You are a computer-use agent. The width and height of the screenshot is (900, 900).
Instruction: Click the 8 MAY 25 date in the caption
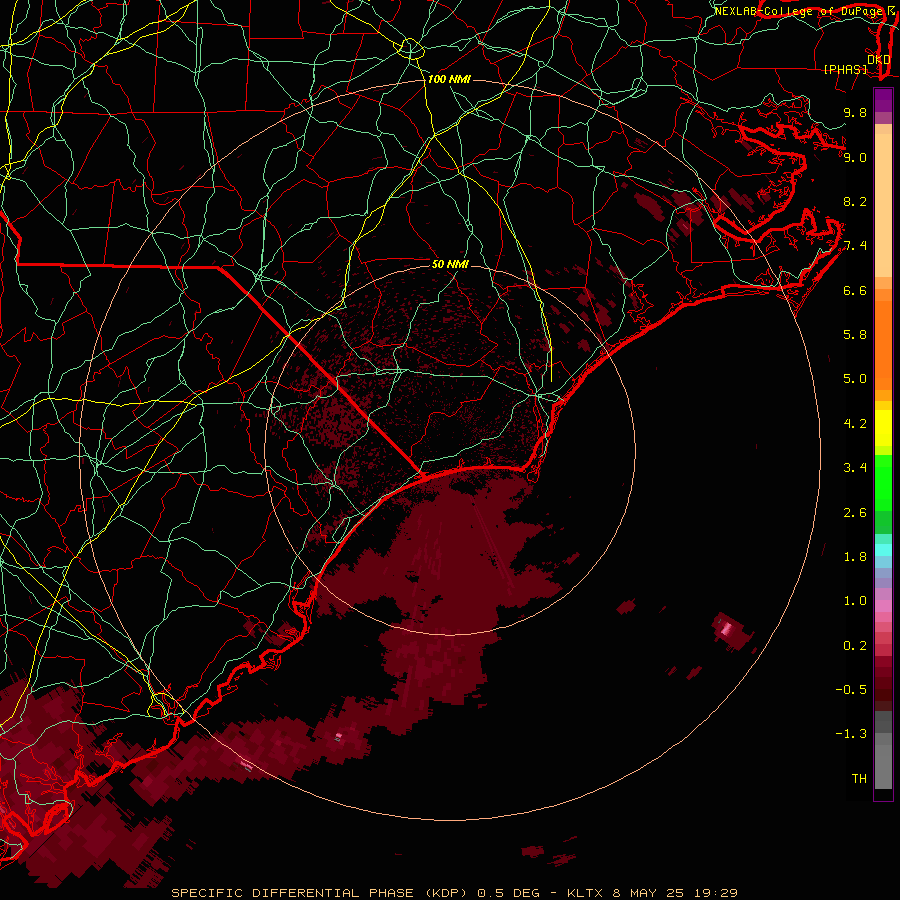click(x=649, y=893)
